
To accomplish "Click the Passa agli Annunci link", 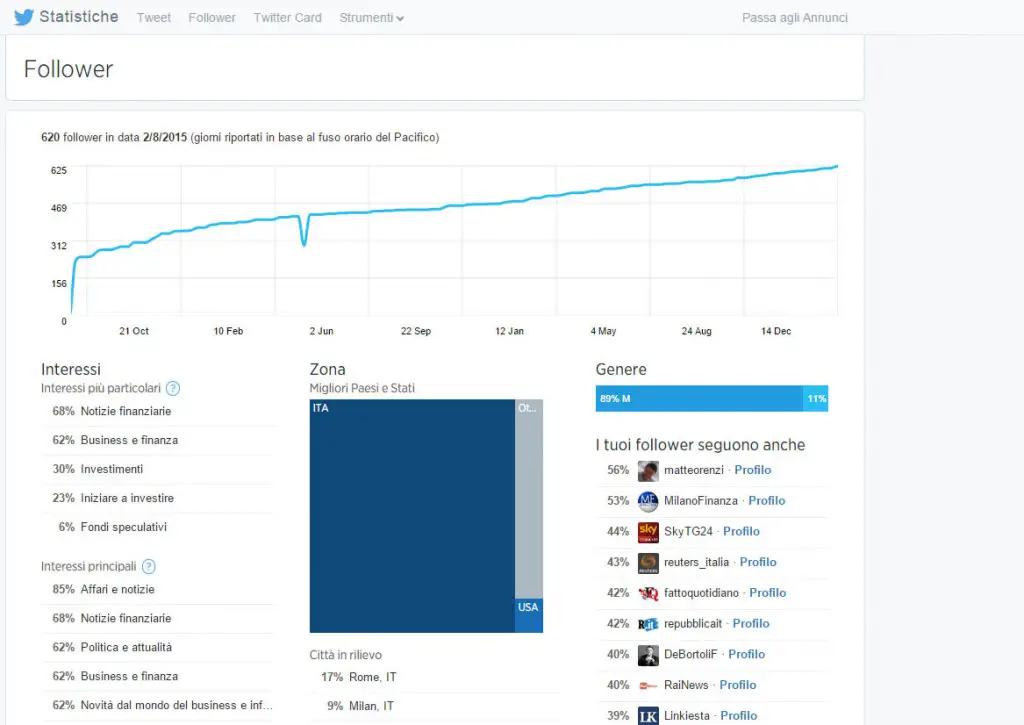I will pyautogui.click(x=794, y=18).
